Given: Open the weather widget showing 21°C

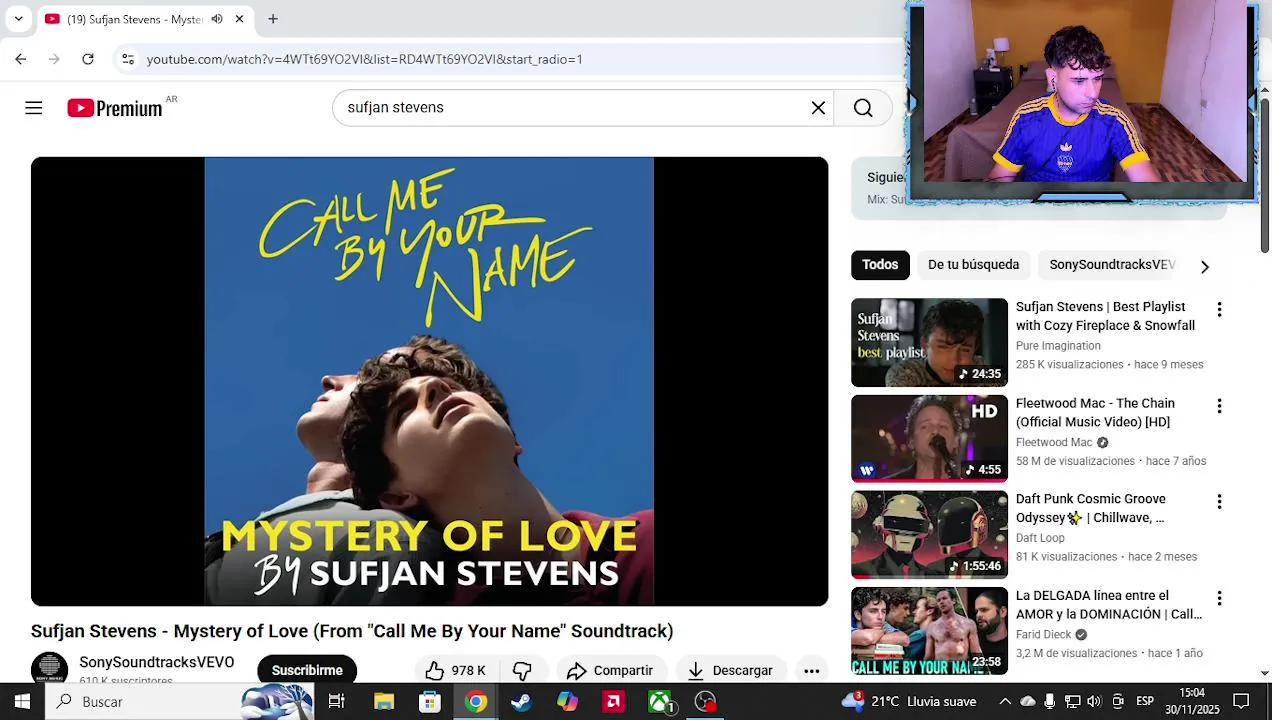Looking at the screenshot, I should tap(908, 702).
